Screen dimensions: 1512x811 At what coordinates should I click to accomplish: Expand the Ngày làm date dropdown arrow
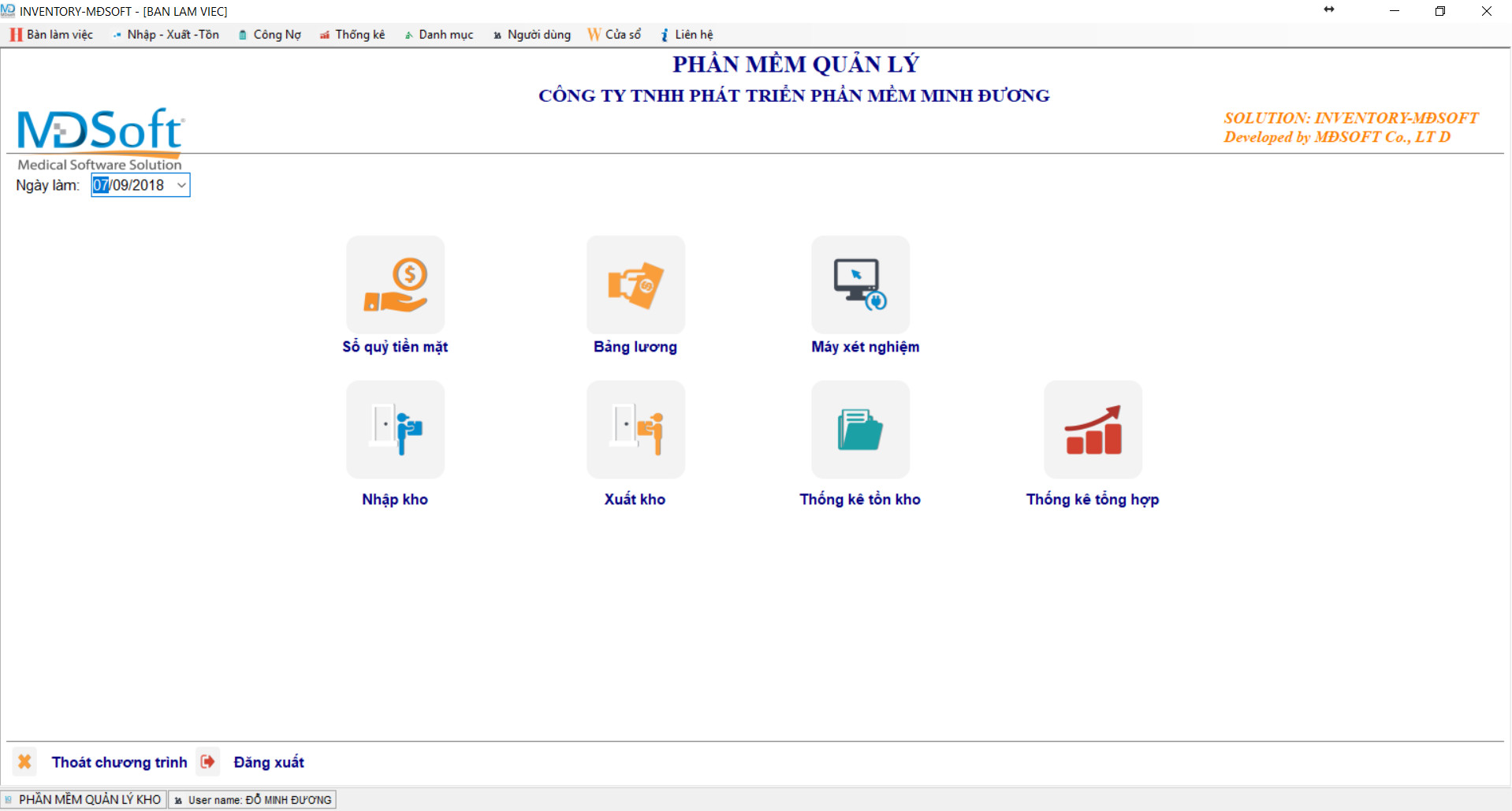coord(181,185)
